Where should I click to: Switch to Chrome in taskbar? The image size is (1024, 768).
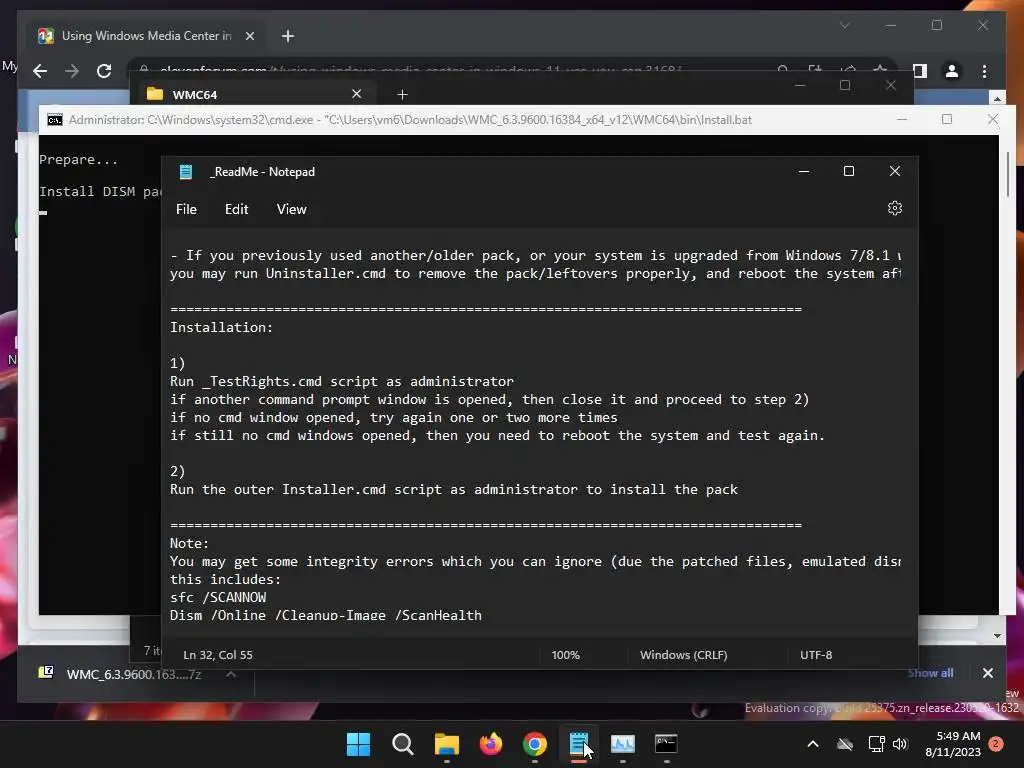click(535, 744)
